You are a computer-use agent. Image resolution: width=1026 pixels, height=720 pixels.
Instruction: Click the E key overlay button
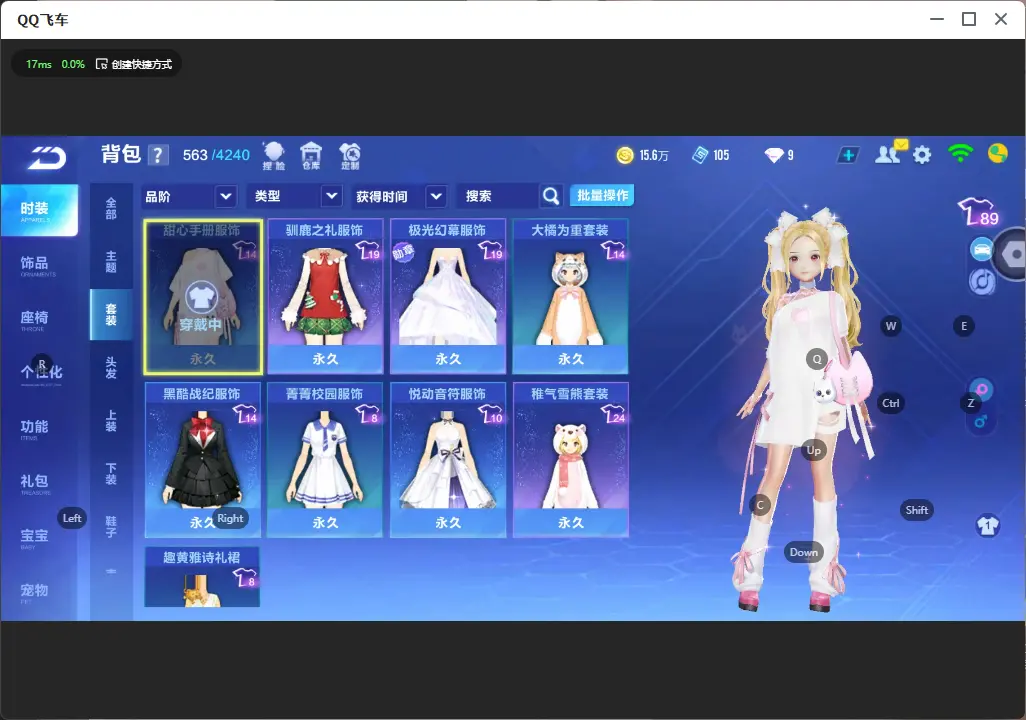click(x=964, y=326)
